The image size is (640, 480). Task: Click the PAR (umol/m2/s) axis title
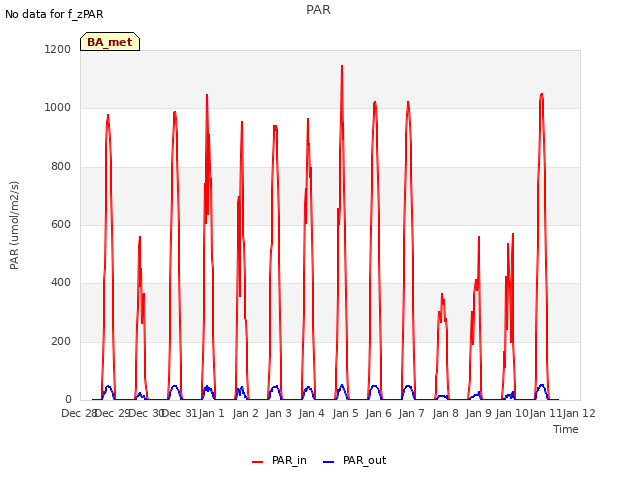pos(14,225)
